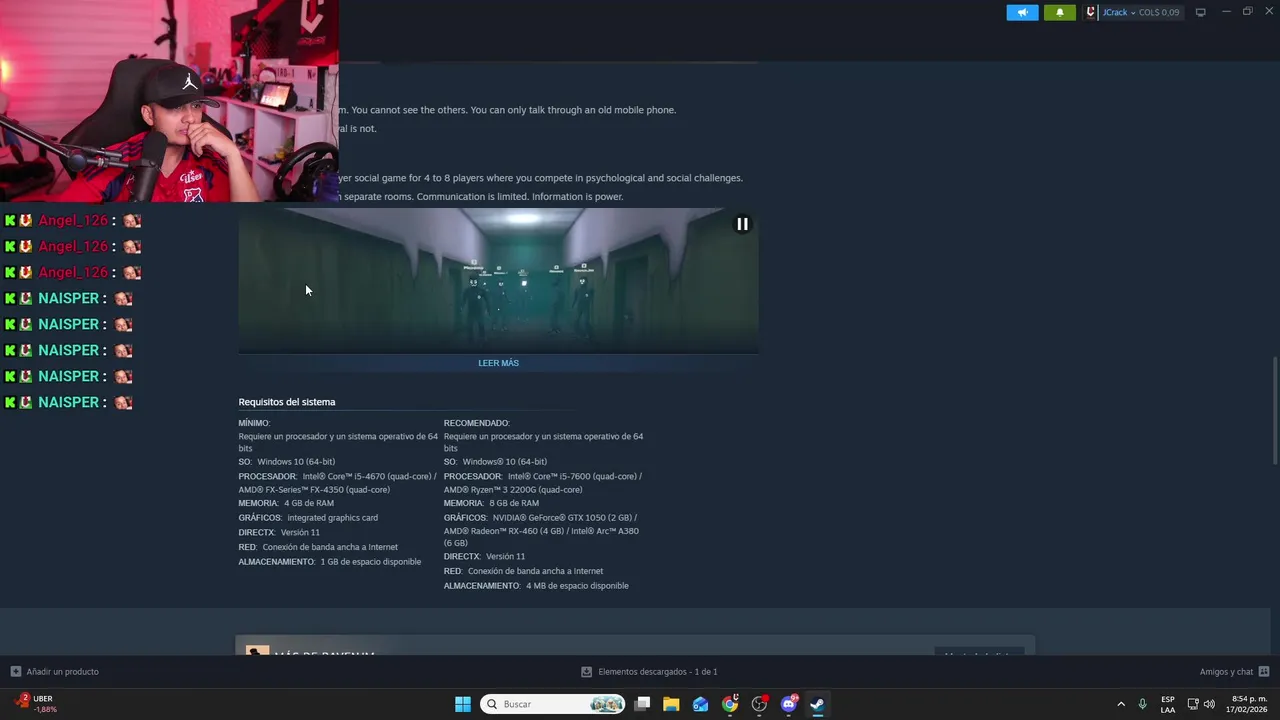Click the Steam icon on the taskbar
The width and height of the screenshot is (1280, 720).
click(817, 704)
